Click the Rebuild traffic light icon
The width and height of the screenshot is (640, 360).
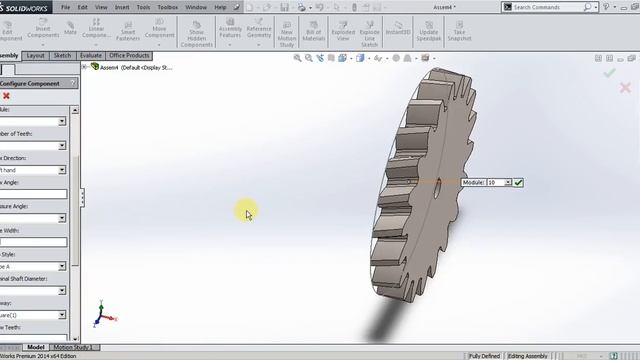click(x=354, y=7)
